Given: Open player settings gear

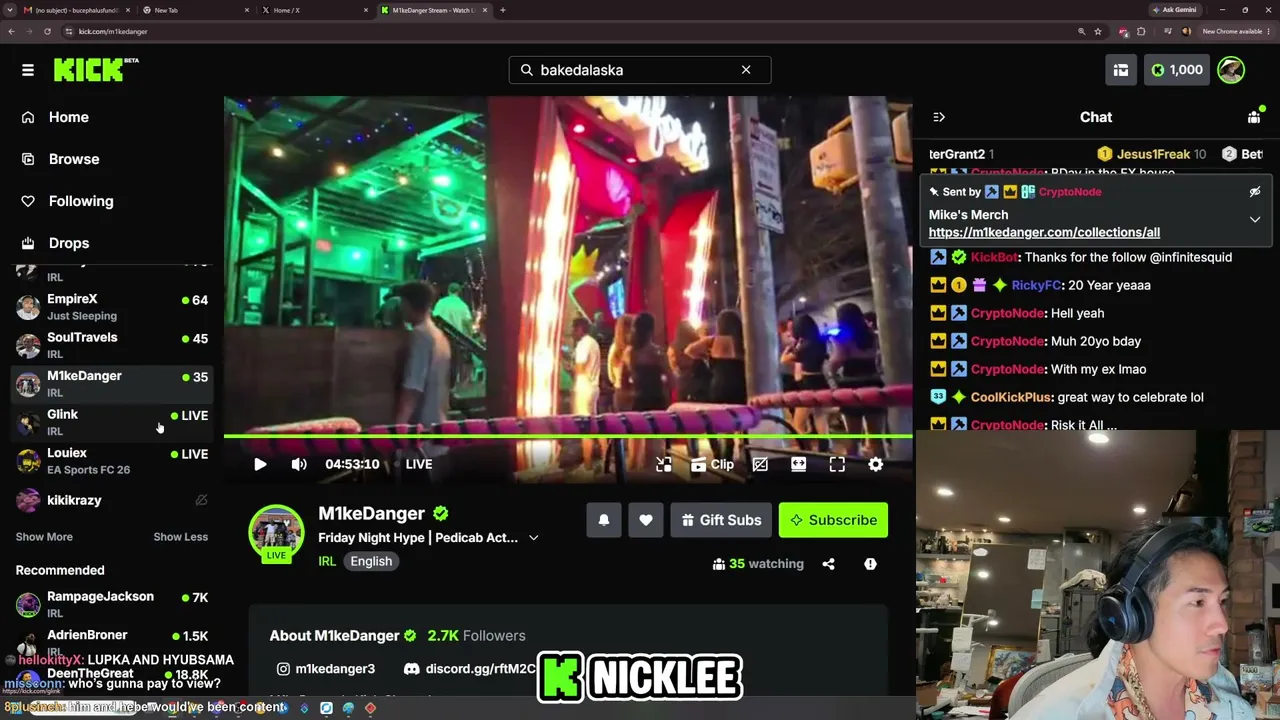Looking at the screenshot, I should (876, 464).
